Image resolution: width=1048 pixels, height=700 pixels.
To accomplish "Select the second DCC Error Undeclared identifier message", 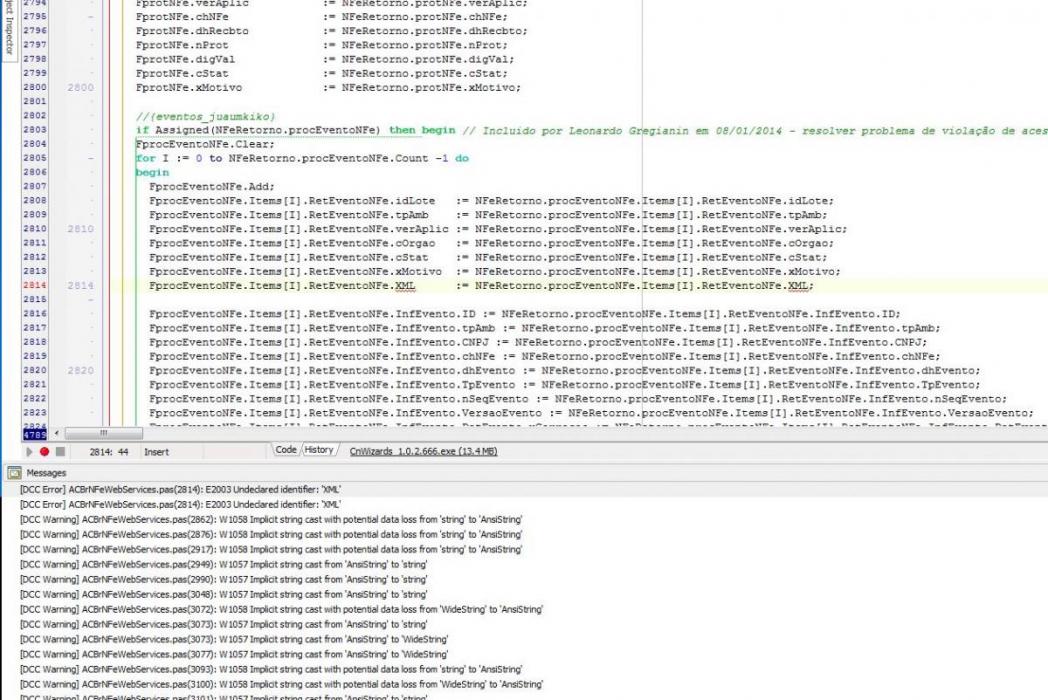I will 180,504.
